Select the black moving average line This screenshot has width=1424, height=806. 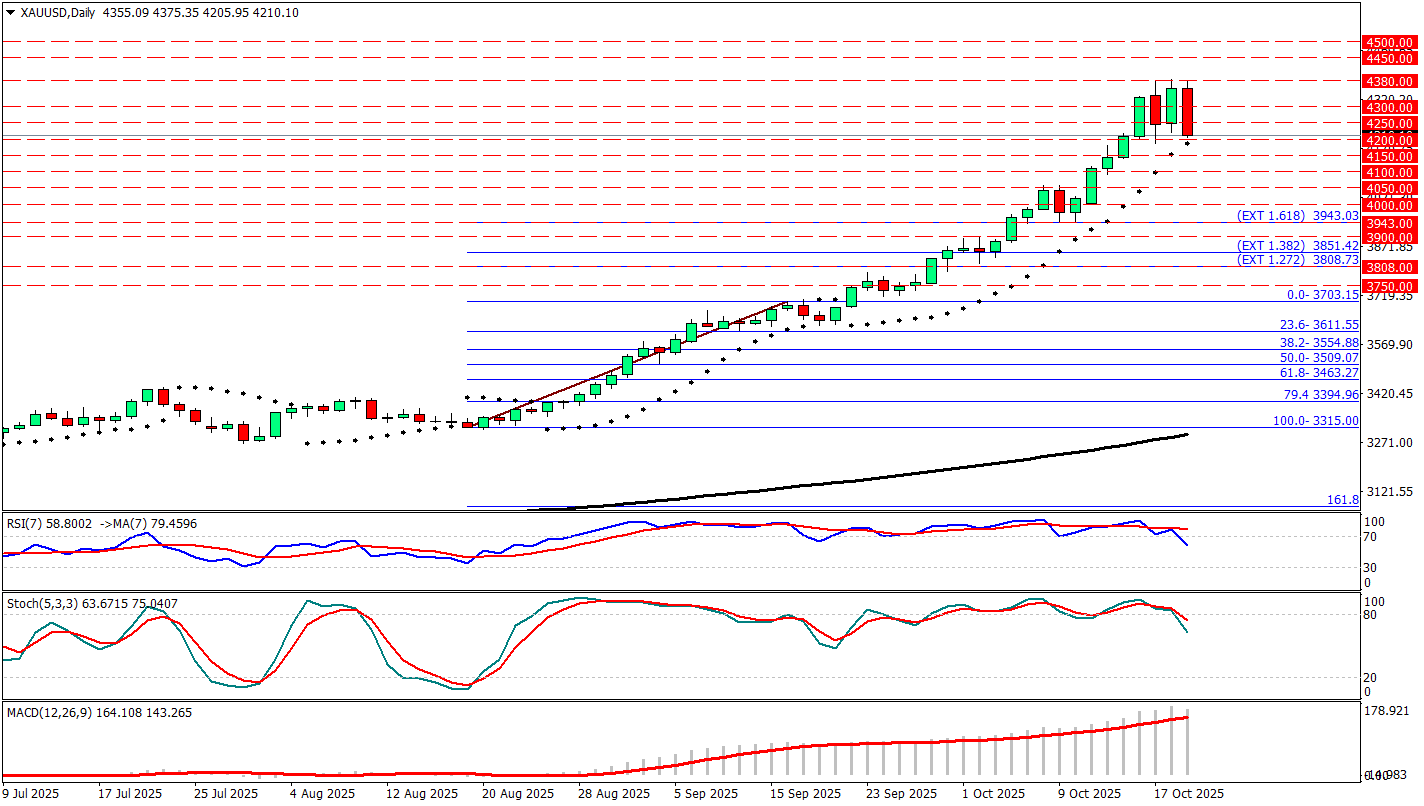point(900,475)
